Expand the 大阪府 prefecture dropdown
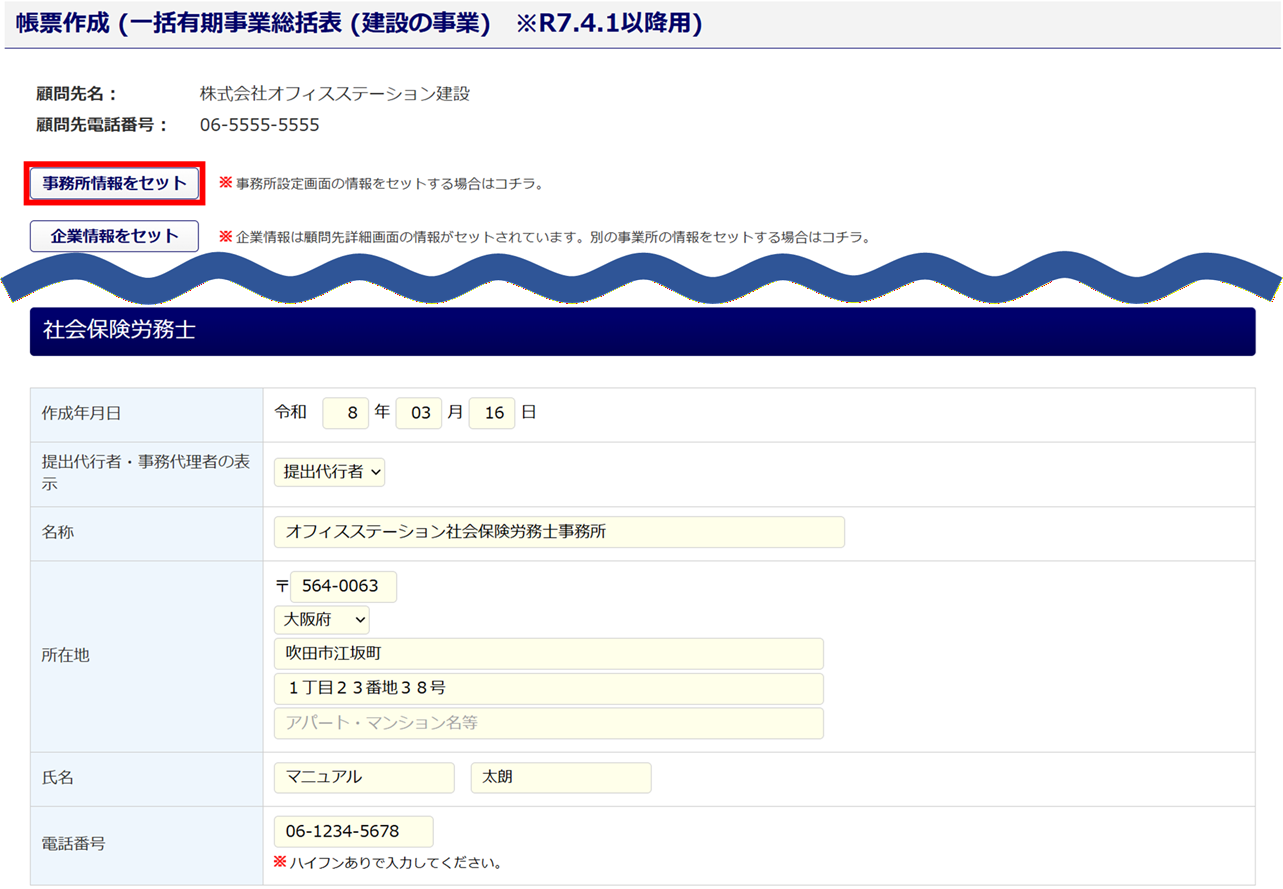Viewport: 1283px width, 889px height. (x=321, y=620)
